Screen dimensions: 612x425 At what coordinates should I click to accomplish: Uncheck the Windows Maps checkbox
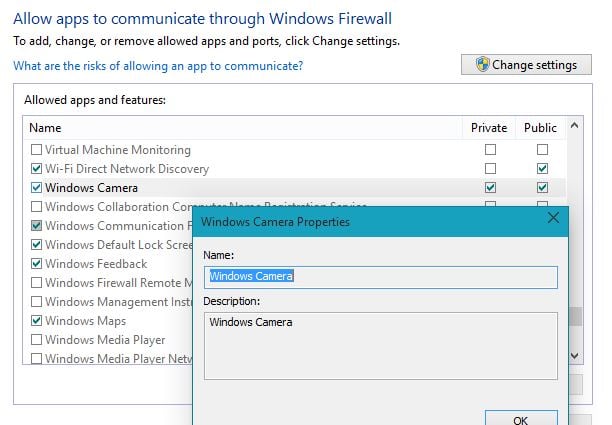pyautogui.click(x=37, y=321)
